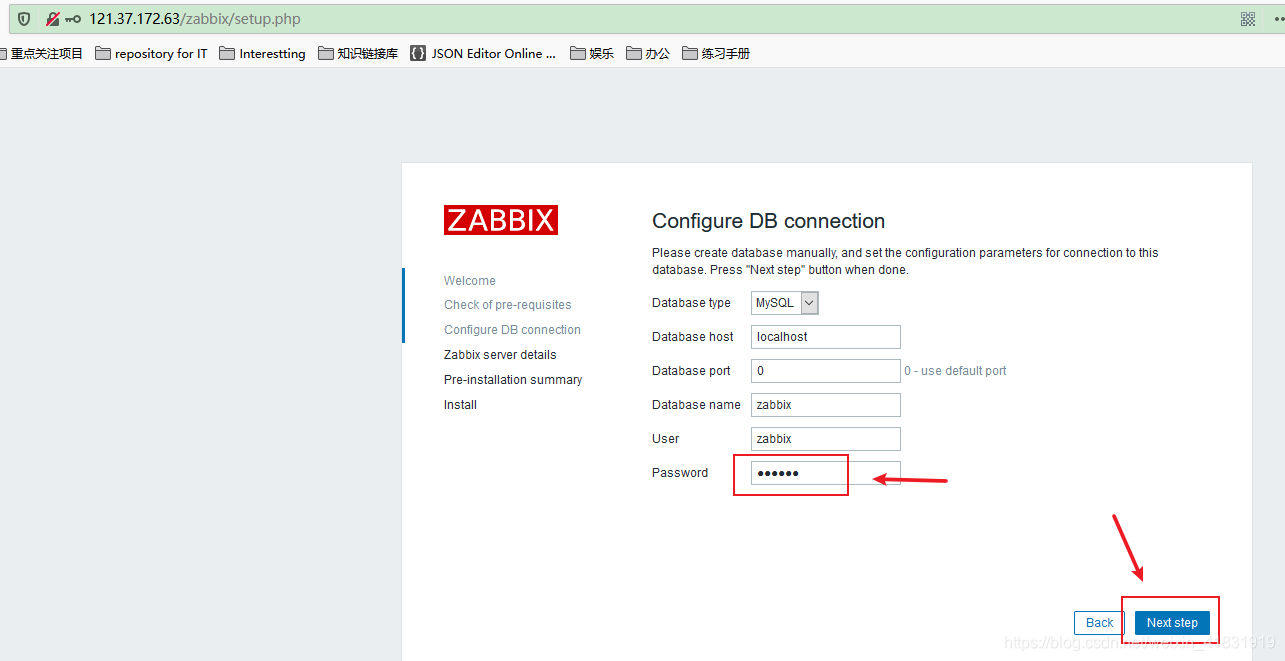1285x661 pixels.
Task: Open the 重点关注项目 bookmark folder
Action: 43,54
